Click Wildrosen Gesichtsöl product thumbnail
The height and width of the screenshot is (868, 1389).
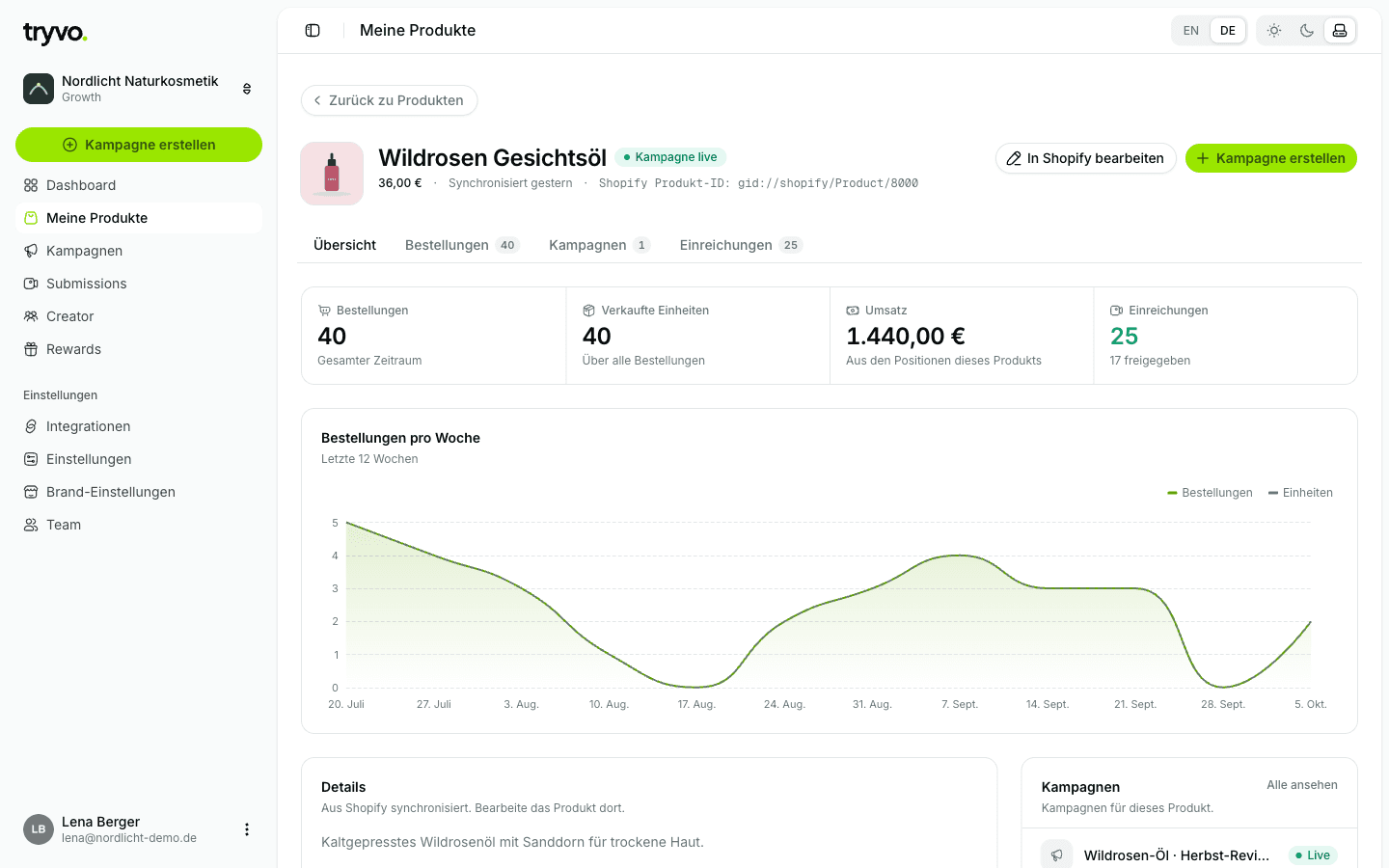332,174
